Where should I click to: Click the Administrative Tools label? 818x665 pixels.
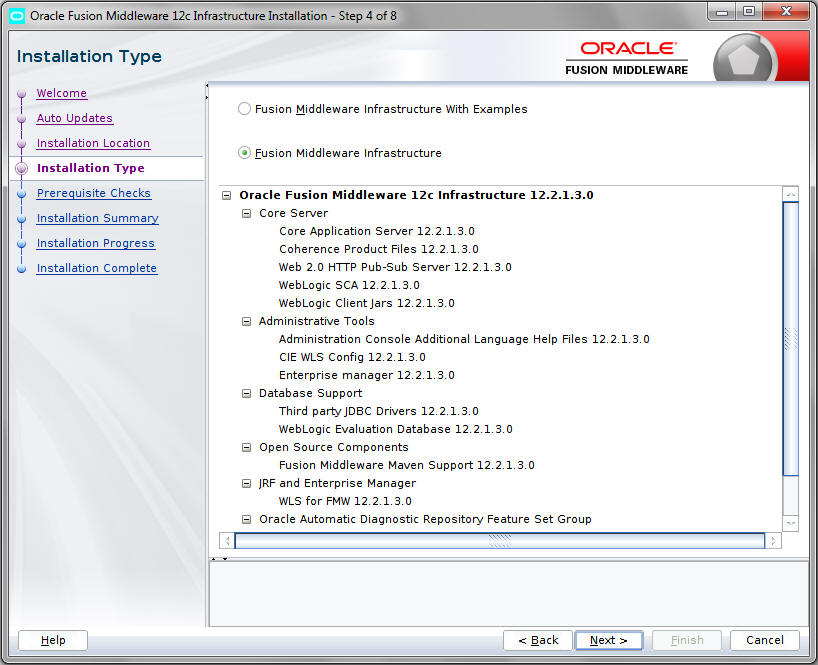pos(317,321)
